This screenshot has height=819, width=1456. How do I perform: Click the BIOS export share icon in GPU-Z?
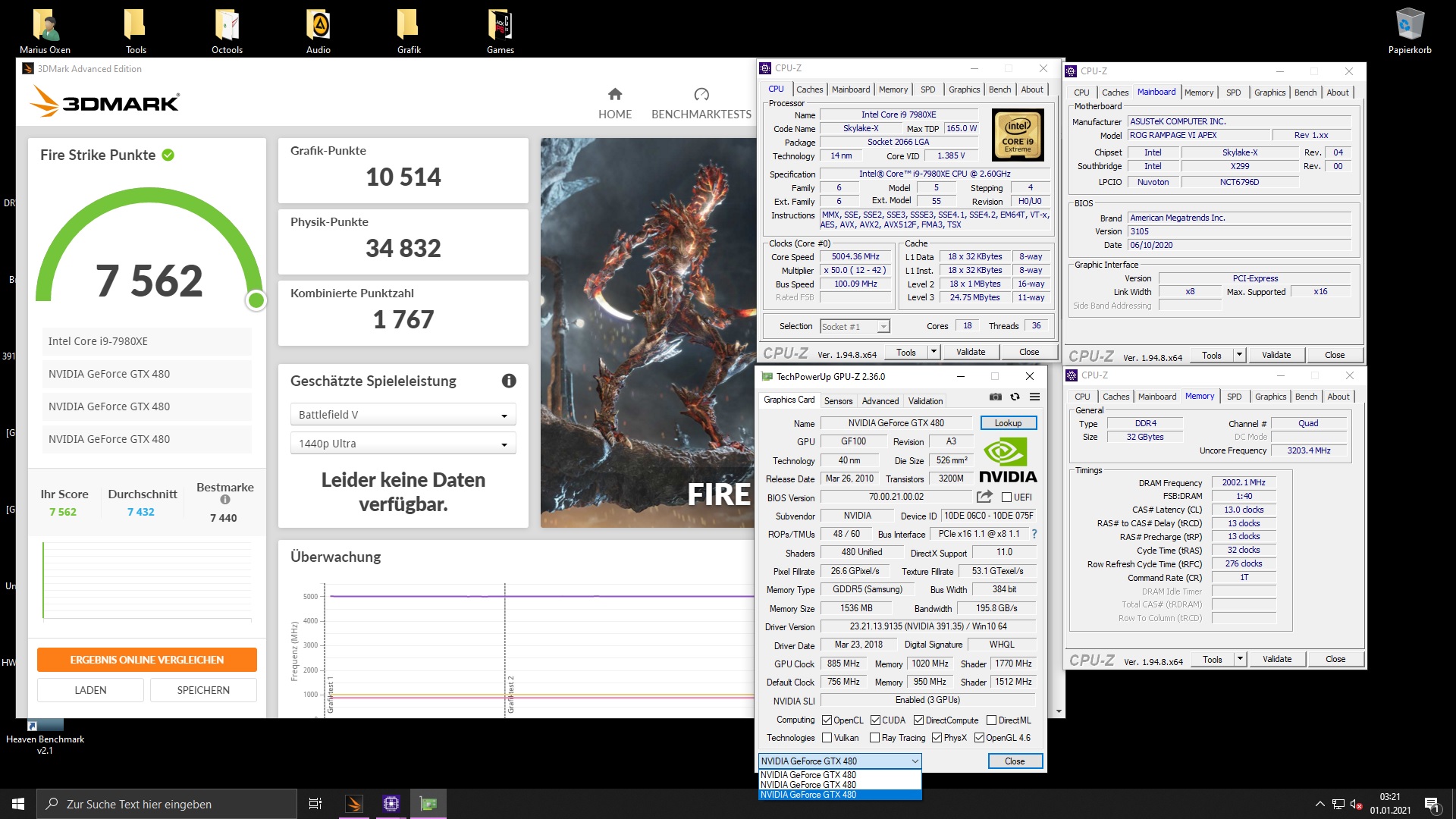point(984,497)
